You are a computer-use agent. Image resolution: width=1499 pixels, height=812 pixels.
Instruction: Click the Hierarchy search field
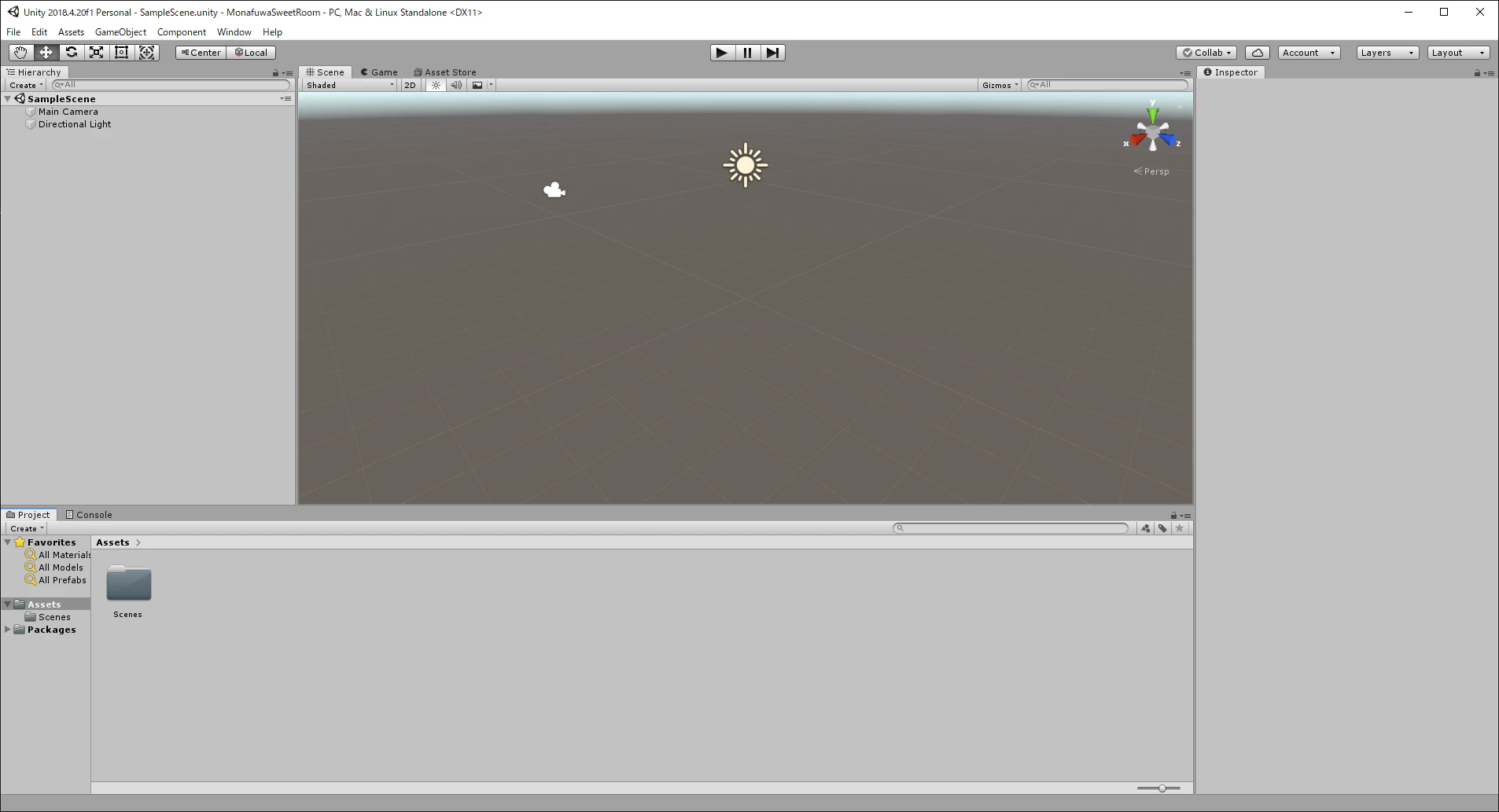(x=171, y=85)
